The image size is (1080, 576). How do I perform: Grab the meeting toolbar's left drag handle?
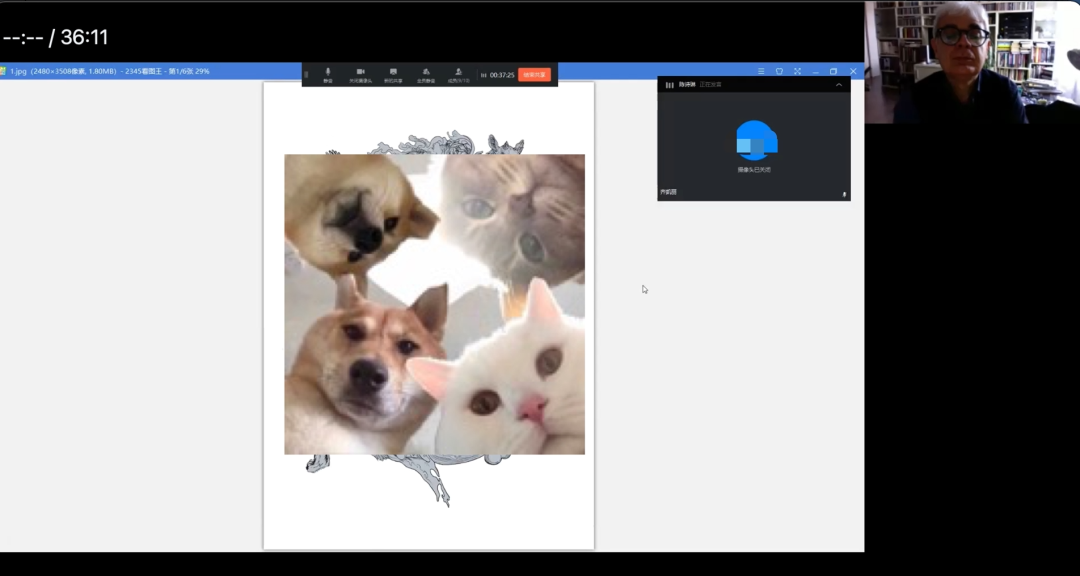(x=307, y=74)
